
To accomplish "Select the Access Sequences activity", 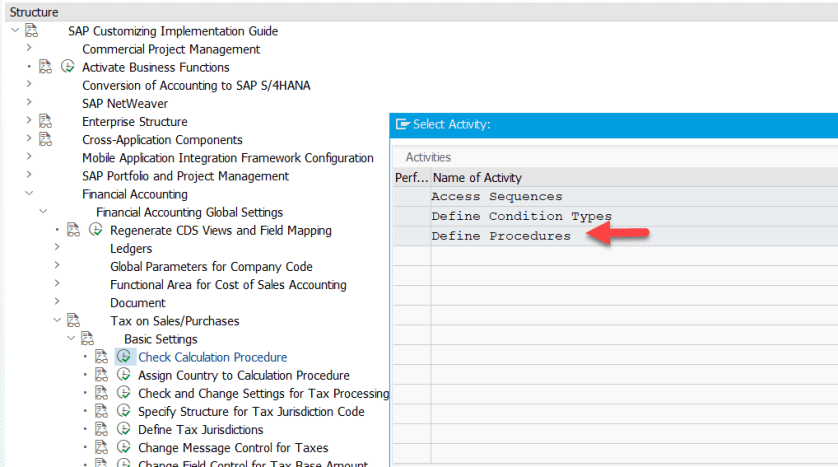I will click(x=496, y=197).
